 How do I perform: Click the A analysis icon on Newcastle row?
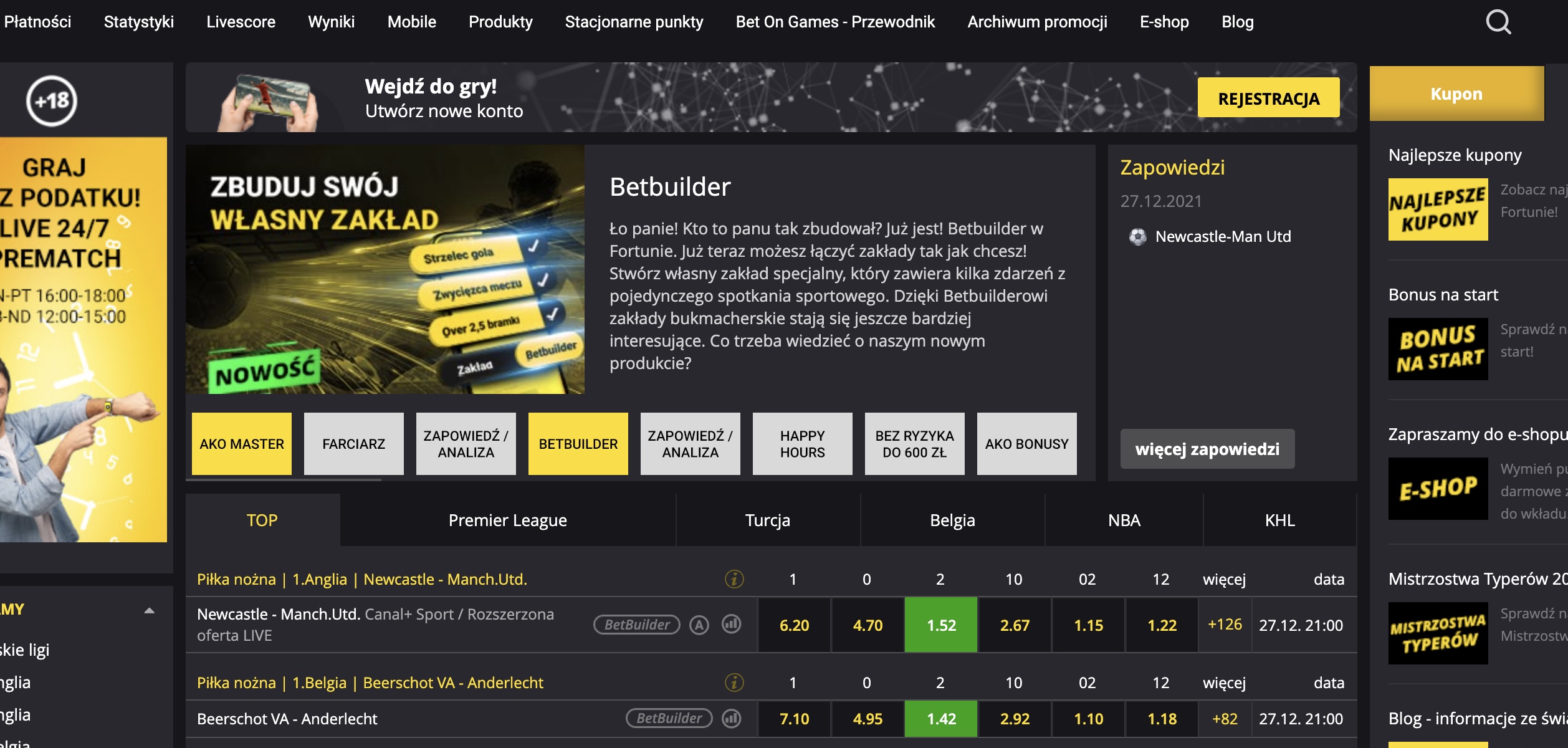(699, 625)
